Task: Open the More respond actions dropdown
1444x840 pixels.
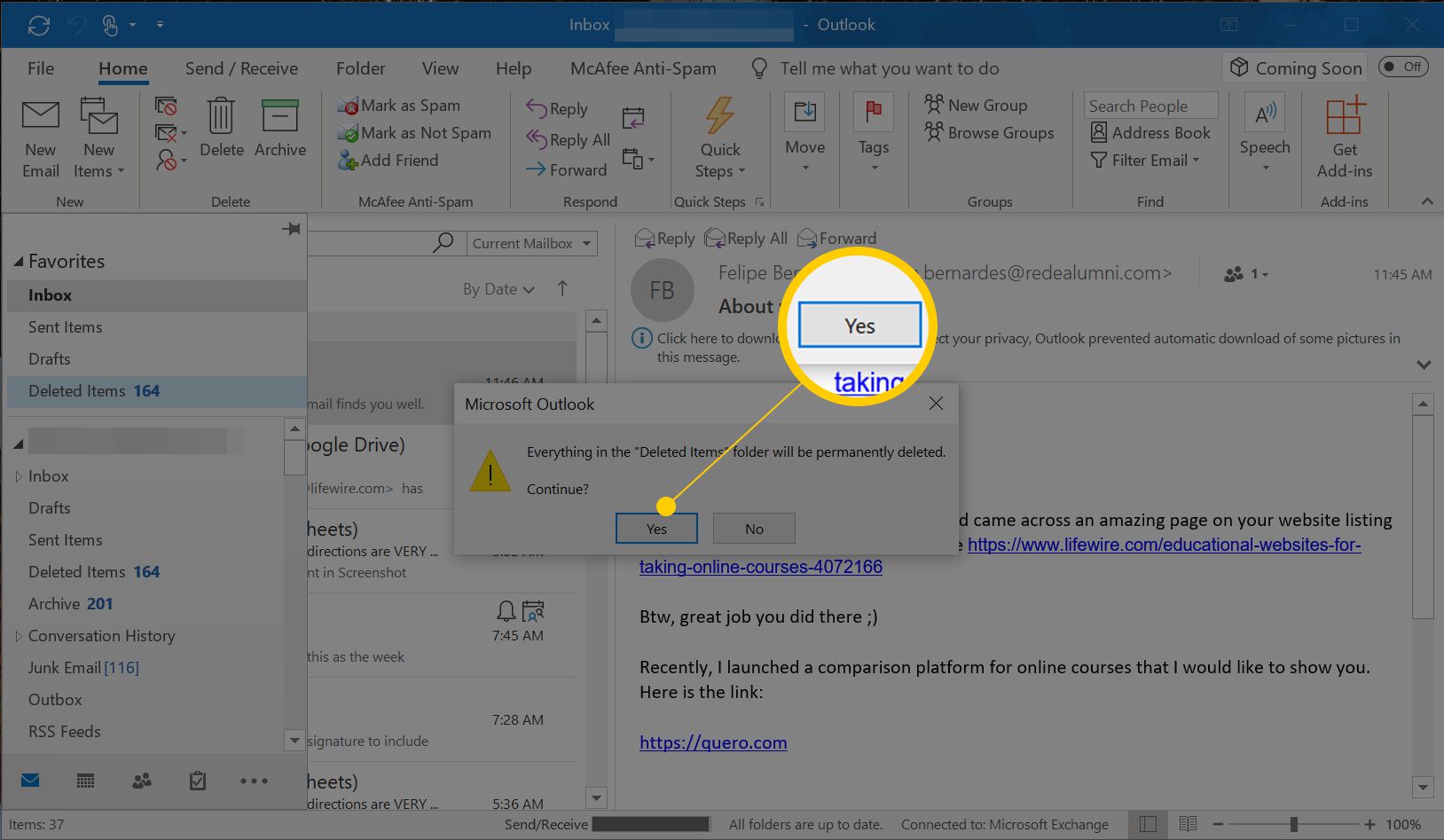Action: [x=638, y=160]
